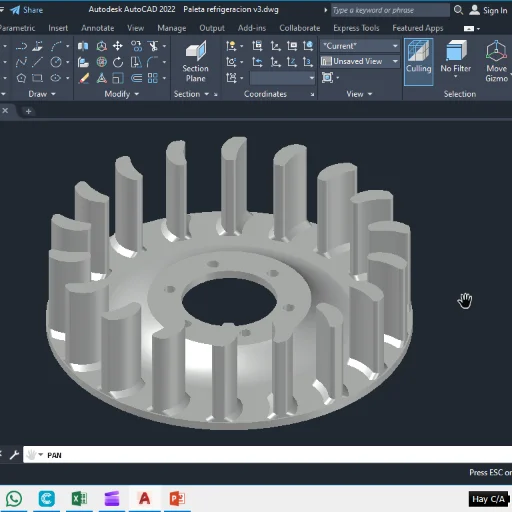Screen dimensions: 512x512
Task: Select the Circle draw tool
Action: pyautogui.click(x=56, y=62)
